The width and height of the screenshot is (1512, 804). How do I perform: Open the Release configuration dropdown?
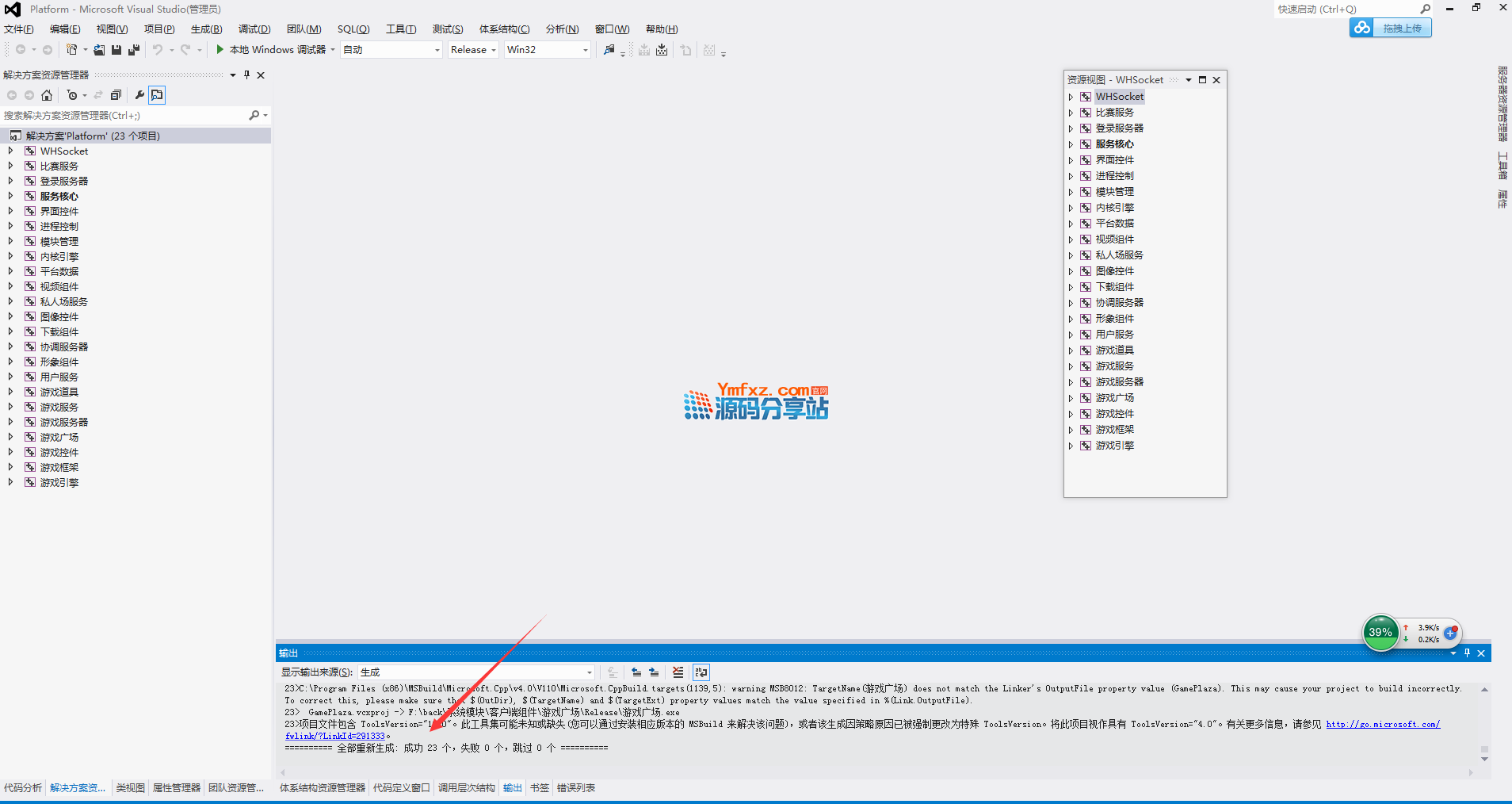473,50
